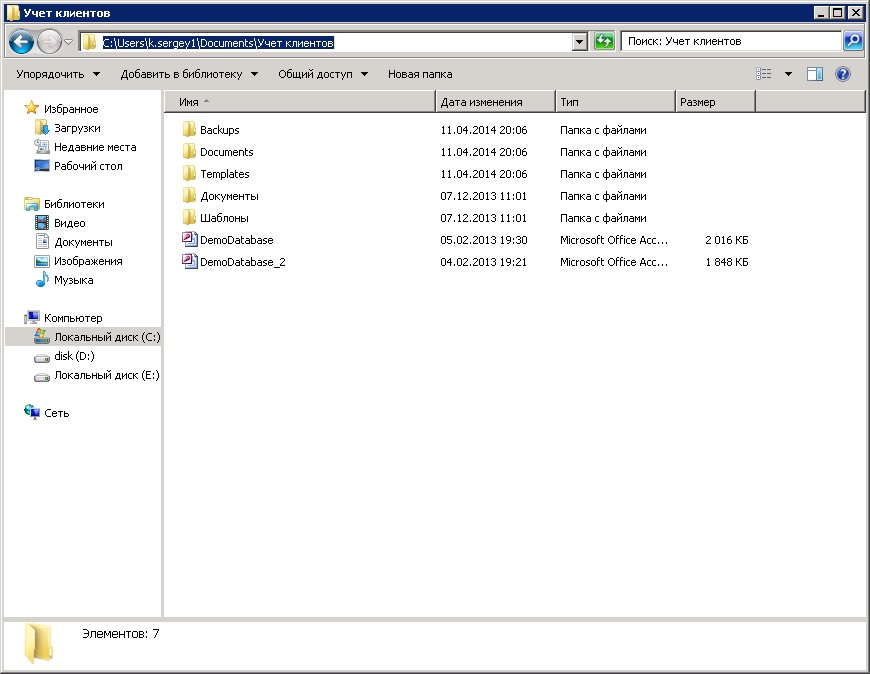The width and height of the screenshot is (870, 674).
Task: Select Локальный диск (C:) in navigation pane
Action: point(106,337)
